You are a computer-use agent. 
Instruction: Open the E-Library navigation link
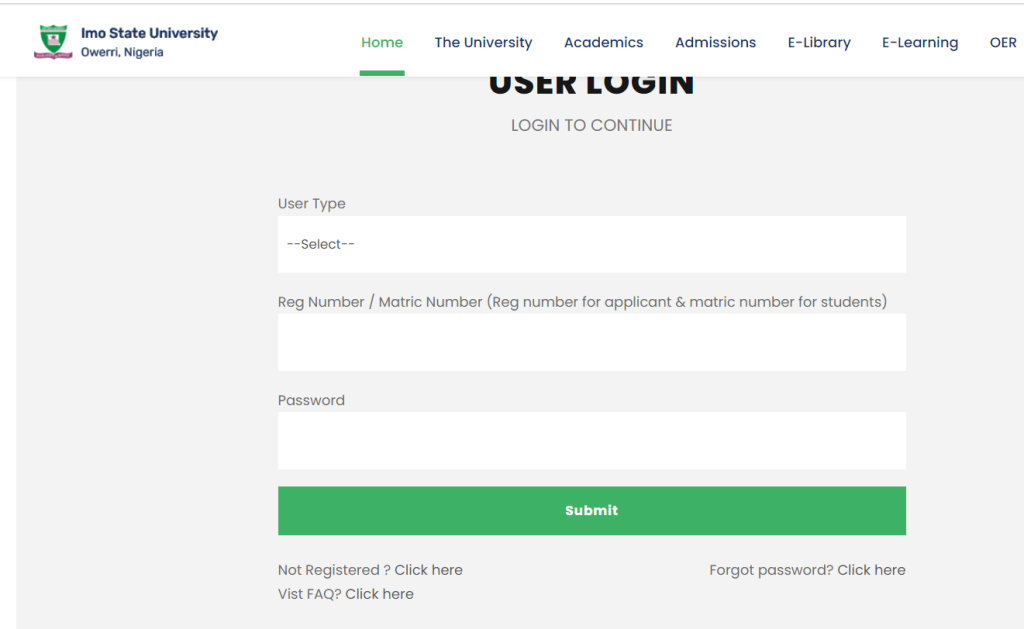point(819,42)
